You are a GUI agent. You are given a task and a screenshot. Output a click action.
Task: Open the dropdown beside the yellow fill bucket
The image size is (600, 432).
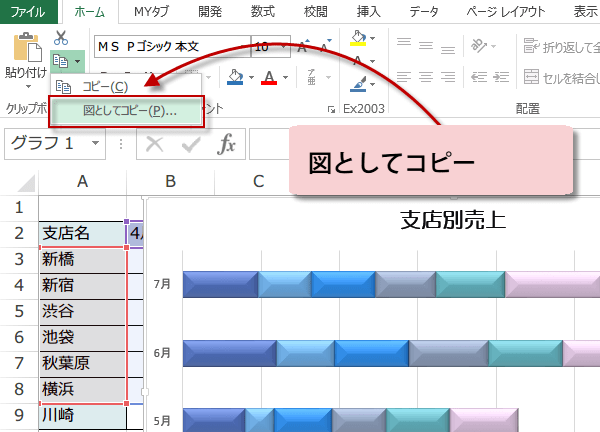[372, 38]
